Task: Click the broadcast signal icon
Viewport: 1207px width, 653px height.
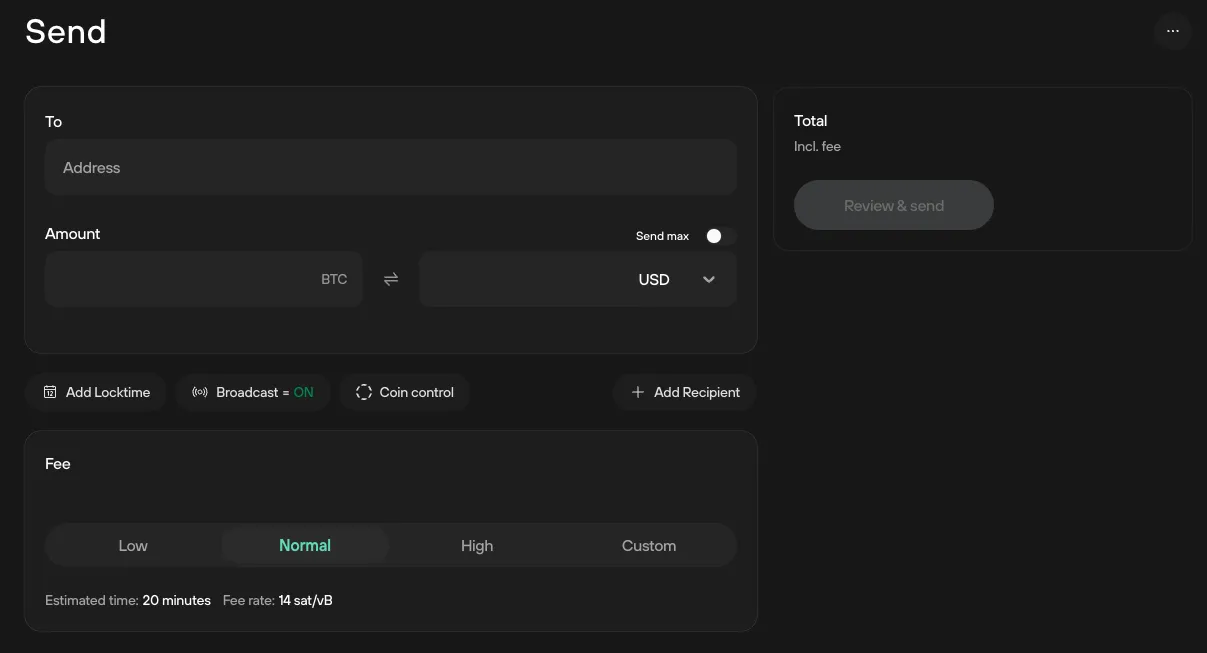Action: (x=199, y=392)
